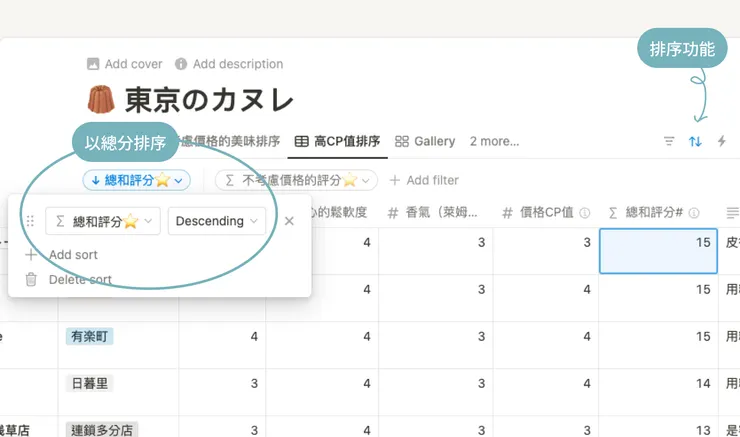Click the plus icon of Add filter
Viewport: 740px width, 437px height.
pos(395,180)
